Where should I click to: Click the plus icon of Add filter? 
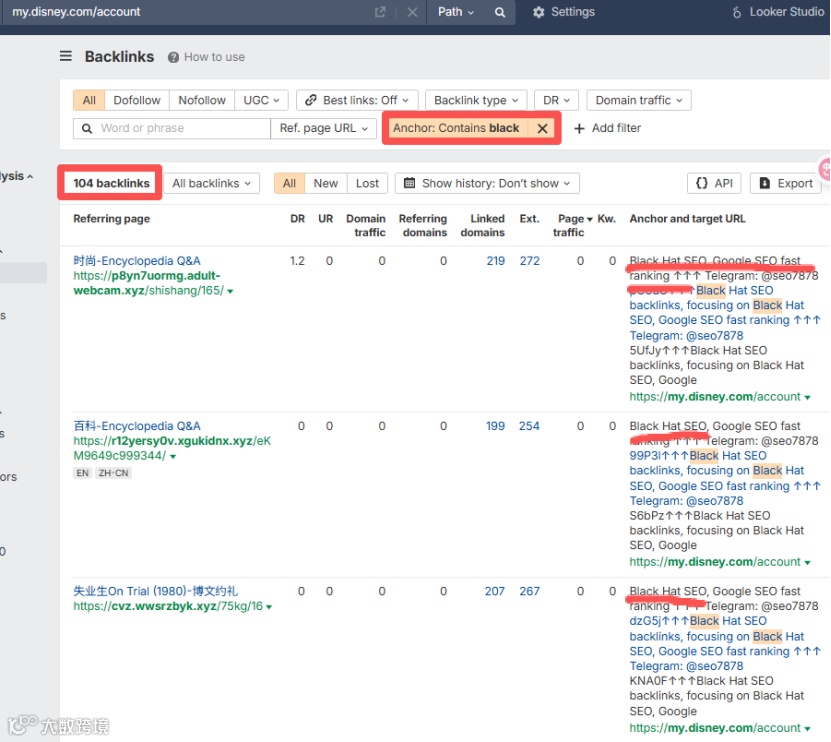click(579, 128)
